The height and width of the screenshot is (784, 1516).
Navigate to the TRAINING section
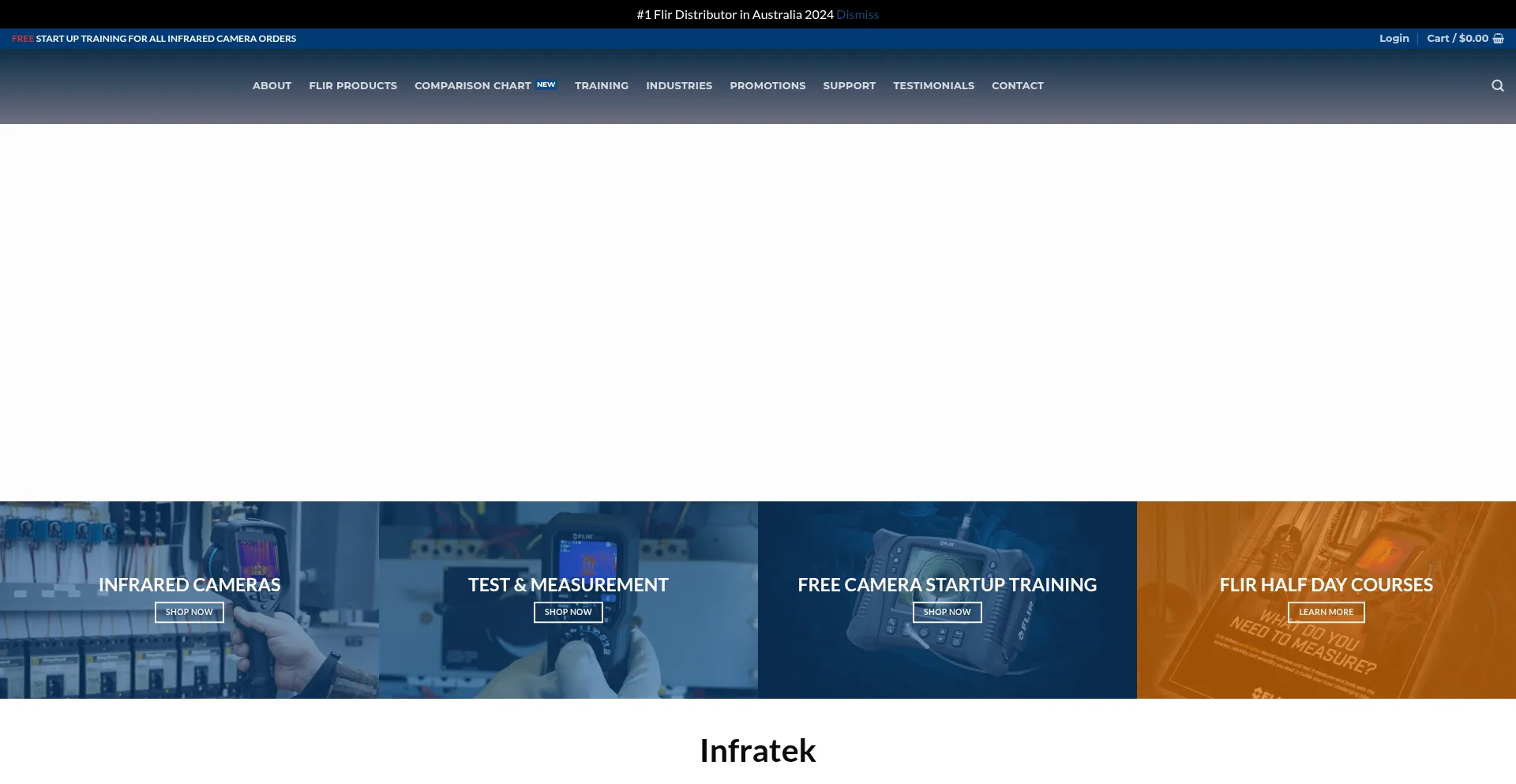602,85
